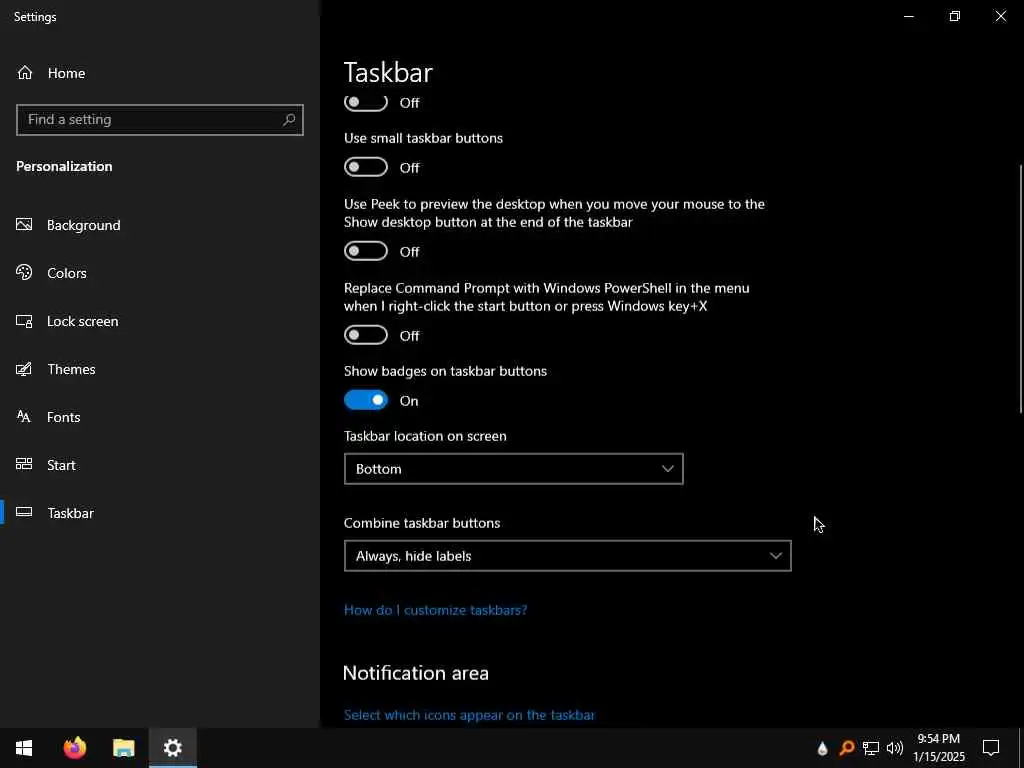
Task: Toggle the partially visible top switch
Action: pos(366,103)
